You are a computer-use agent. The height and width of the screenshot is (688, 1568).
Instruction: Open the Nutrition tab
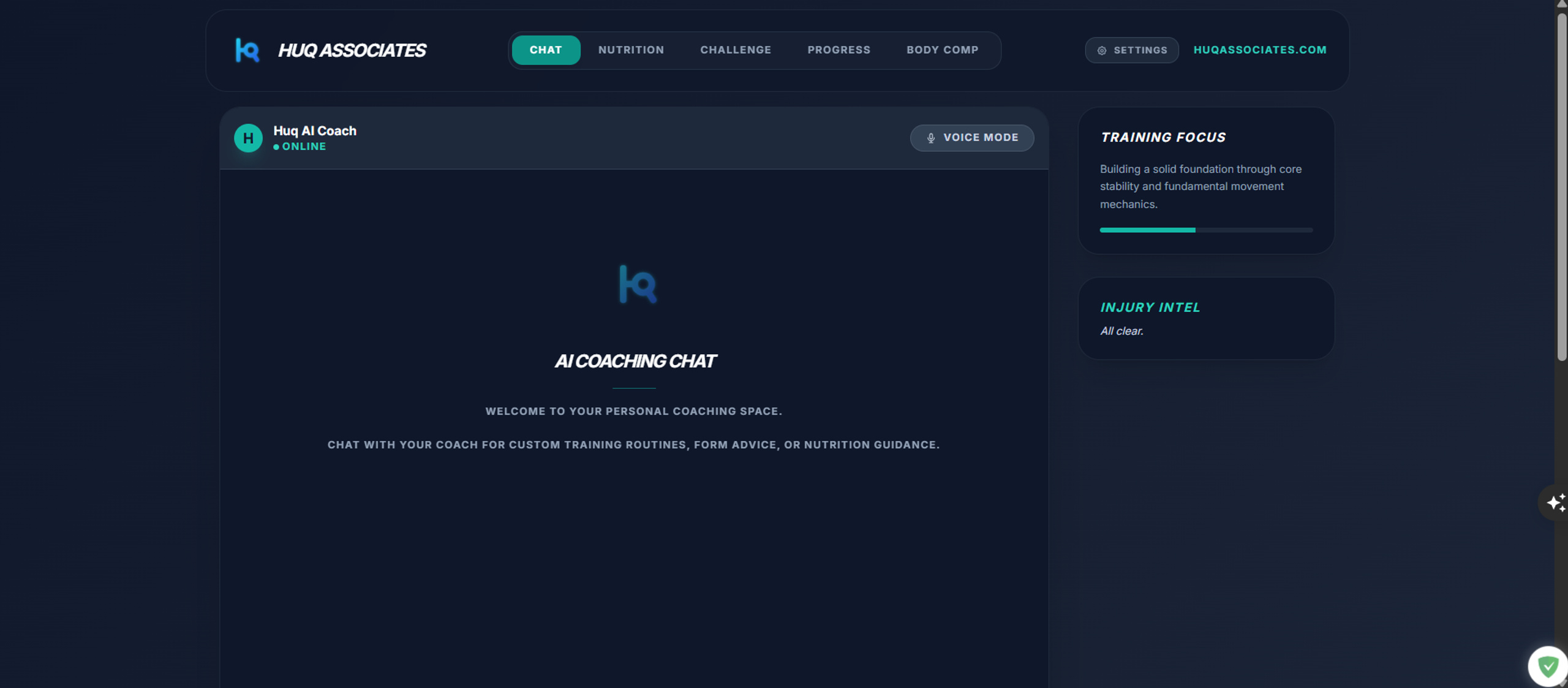tap(631, 50)
